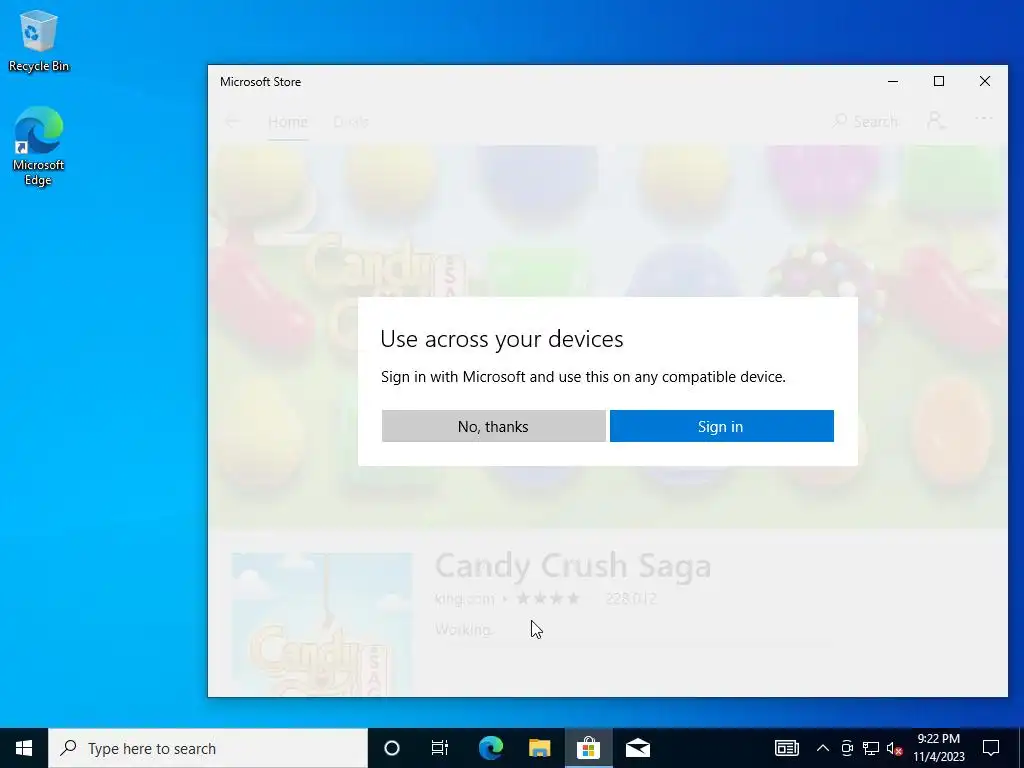Open Task View on the taskbar
Viewport: 1024px width, 768px height.
pyautogui.click(x=440, y=748)
